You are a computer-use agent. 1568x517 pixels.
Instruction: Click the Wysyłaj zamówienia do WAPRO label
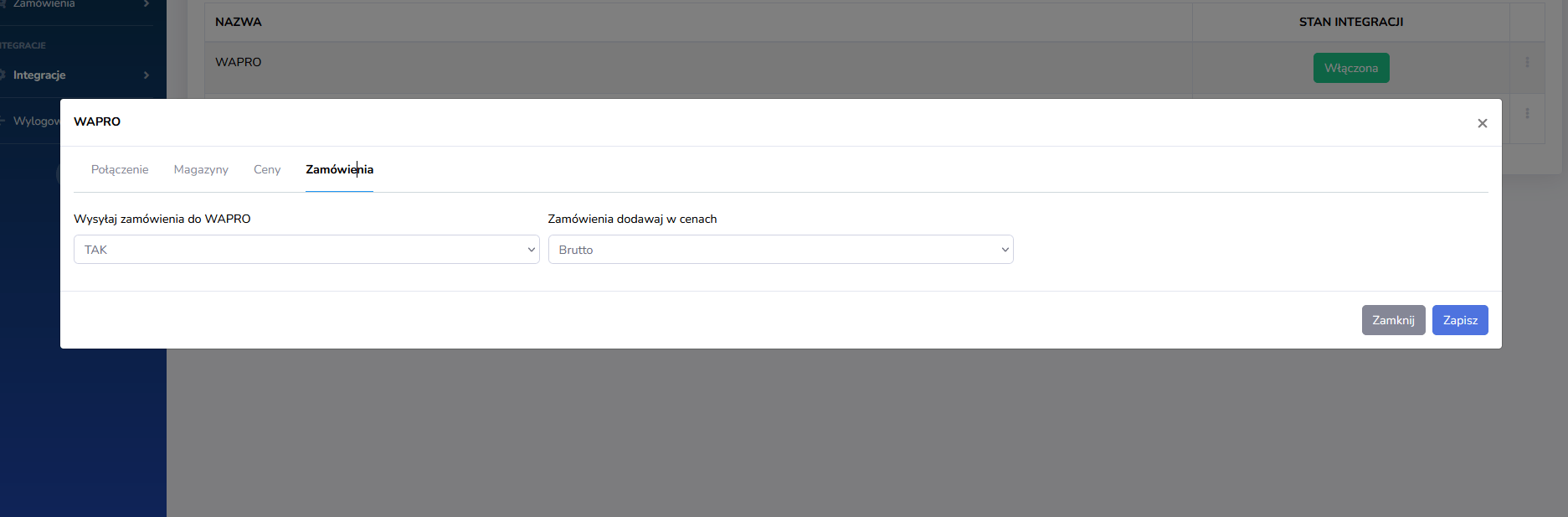click(162, 219)
